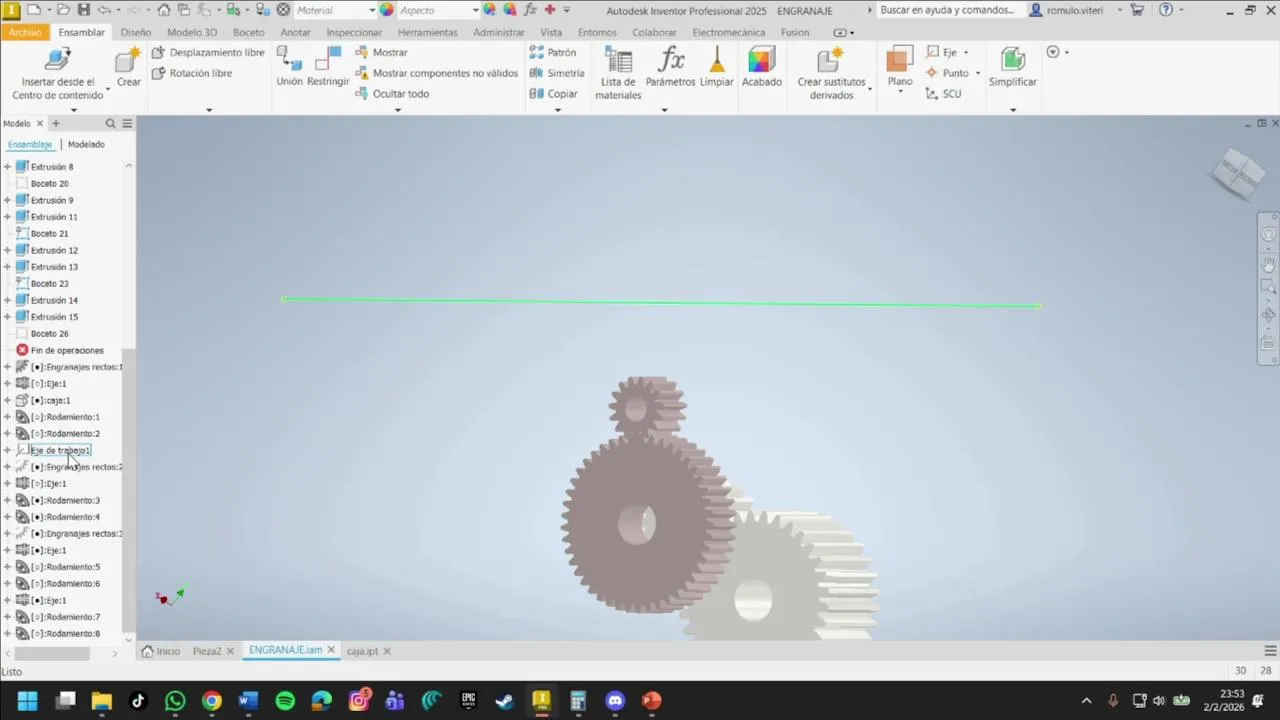Click the help and commands search field
Screen dimensions: 1280x720
click(949, 10)
